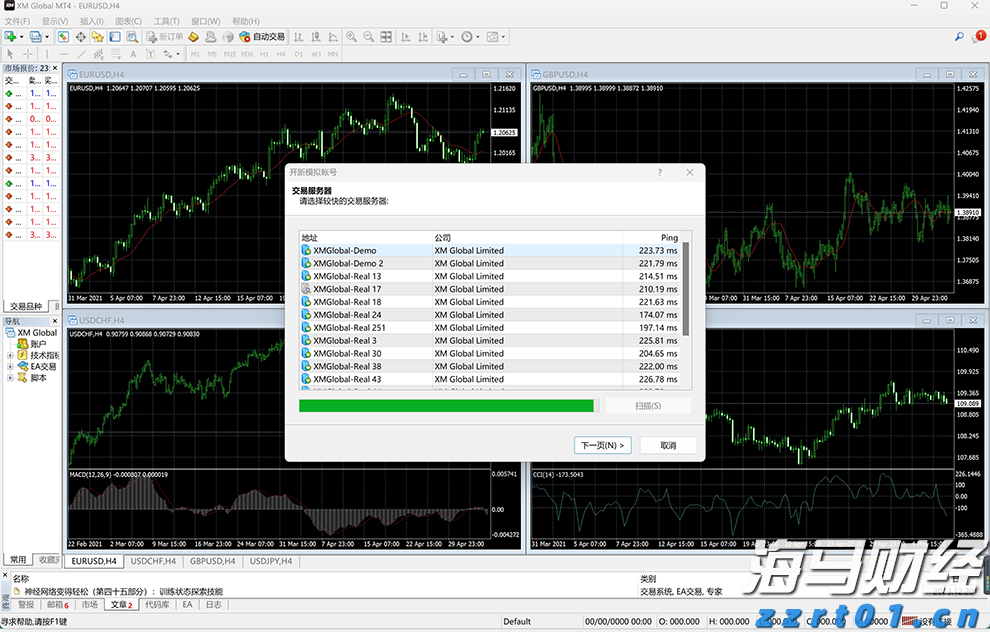Open the Indicators list icon
The height and width of the screenshot is (632, 990).
pyautogui.click(x=441, y=36)
